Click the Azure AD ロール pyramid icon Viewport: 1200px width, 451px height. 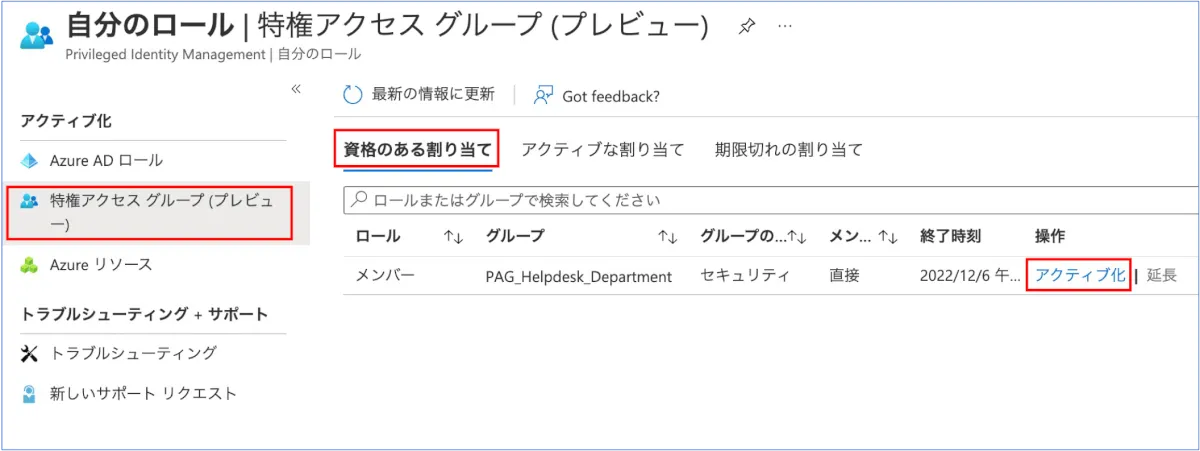point(30,161)
